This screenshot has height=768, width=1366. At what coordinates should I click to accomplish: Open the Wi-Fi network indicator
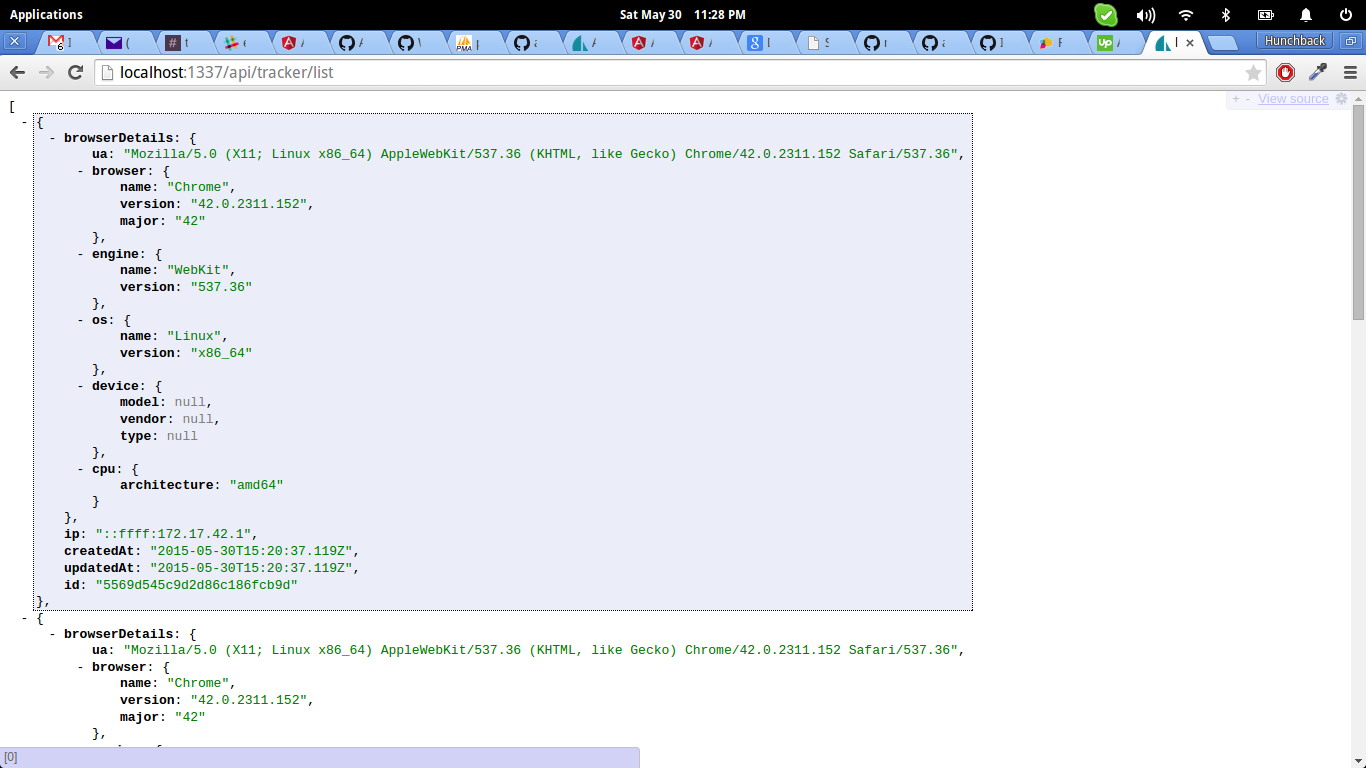pyautogui.click(x=1186, y=15)
